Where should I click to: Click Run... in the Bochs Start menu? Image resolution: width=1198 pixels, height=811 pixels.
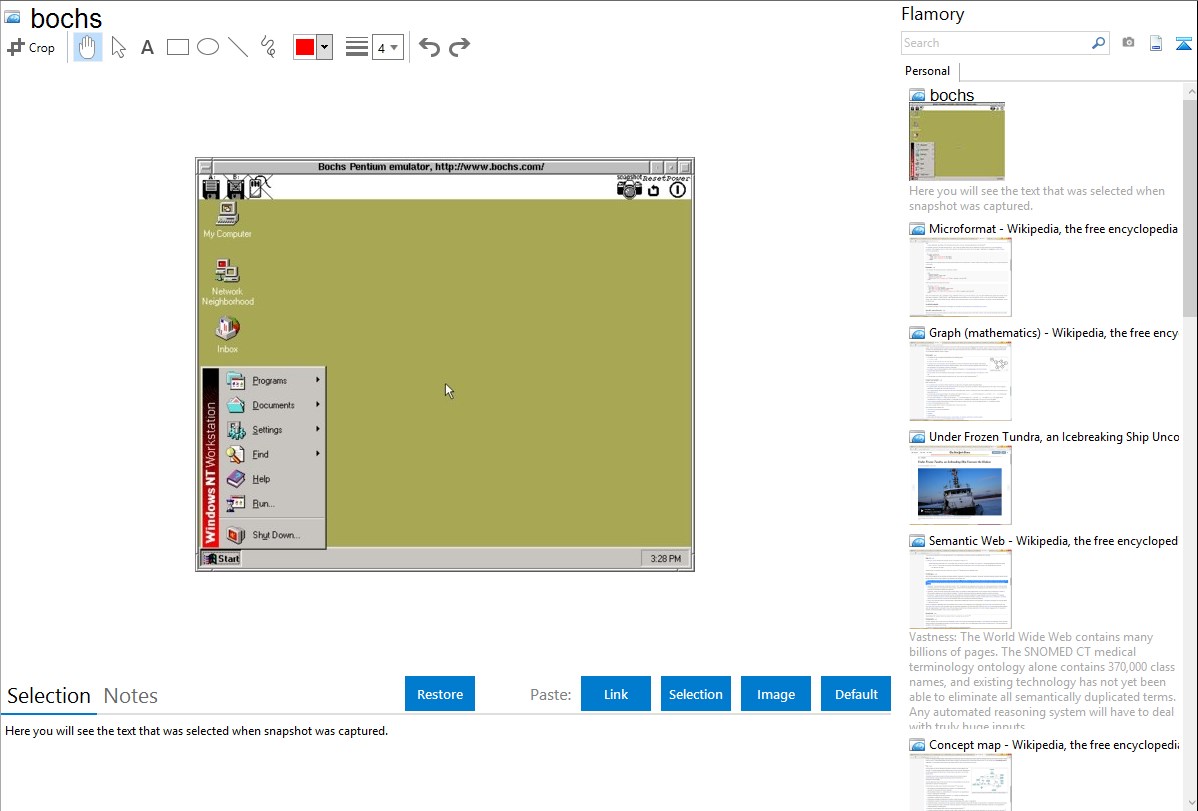pyautogui.click(x=274, y=503)
